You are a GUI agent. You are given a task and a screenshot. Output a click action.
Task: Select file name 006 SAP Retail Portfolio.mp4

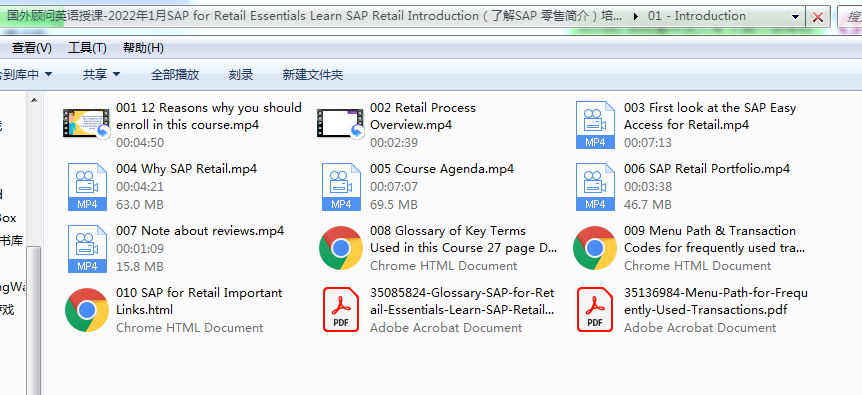click(x=707, y=169)
